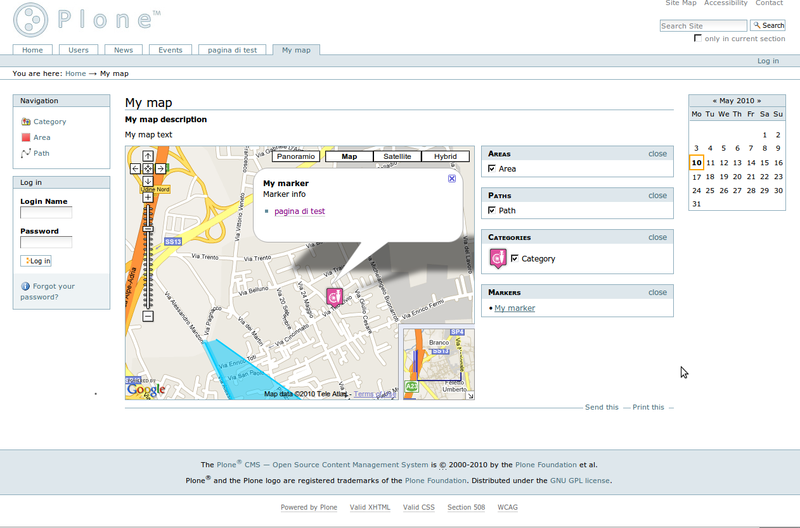Collapse the Areas panel via close
The height and width of the screenshot is (528, 800).
[x=657, y=154]
